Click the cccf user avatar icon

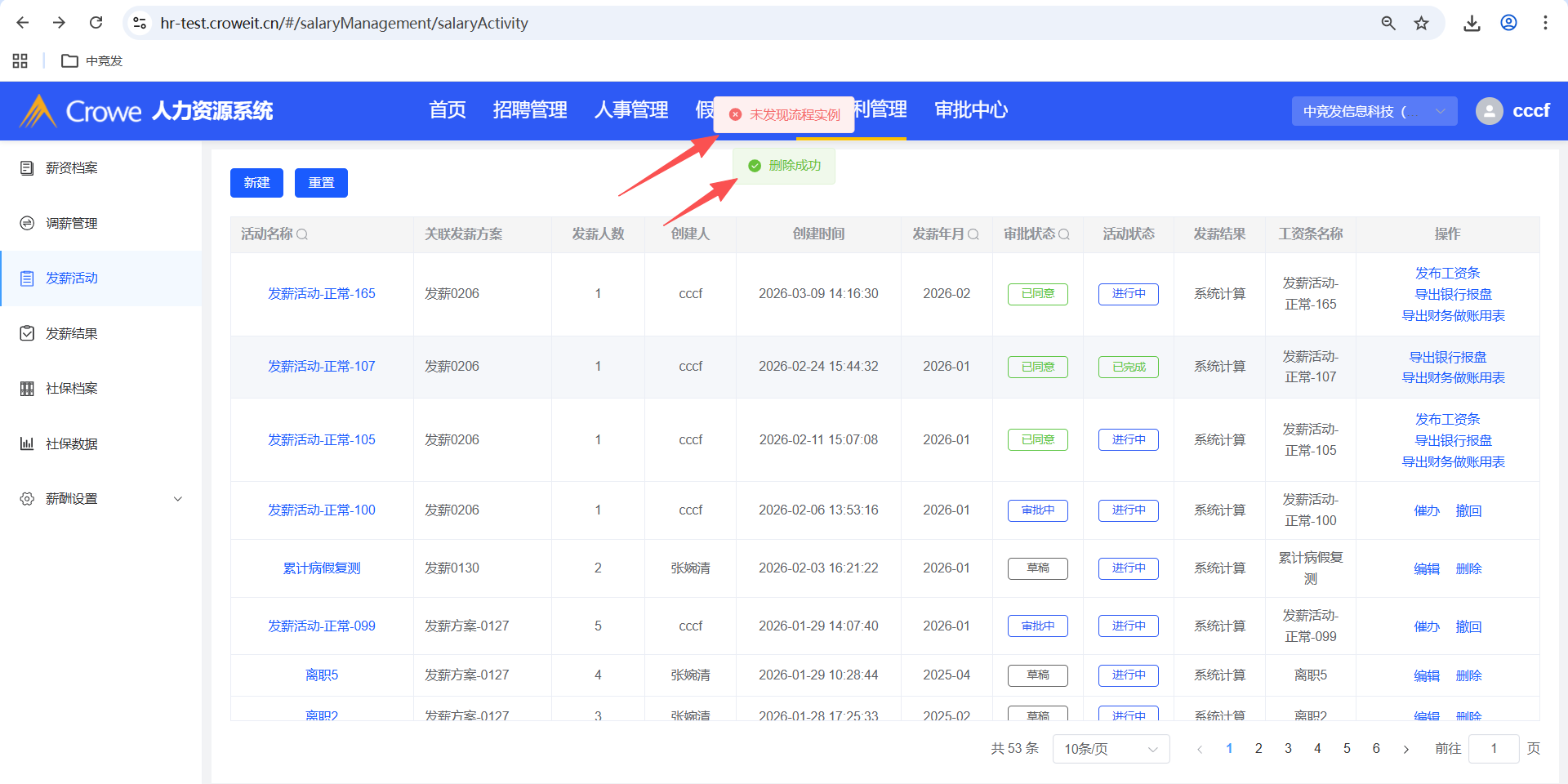click(x=1489, y=111)
